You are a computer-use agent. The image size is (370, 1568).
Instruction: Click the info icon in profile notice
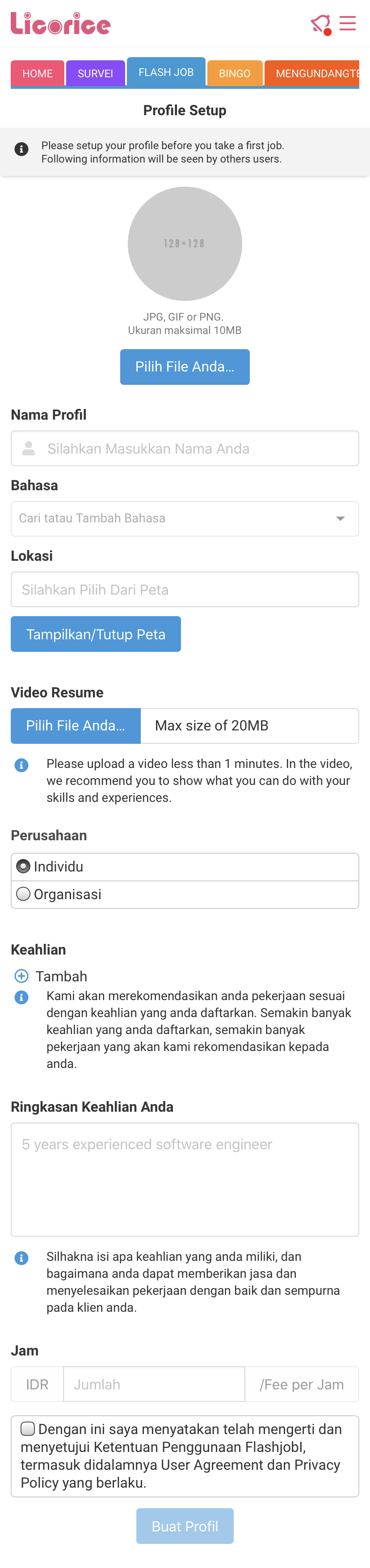point(21,149)
